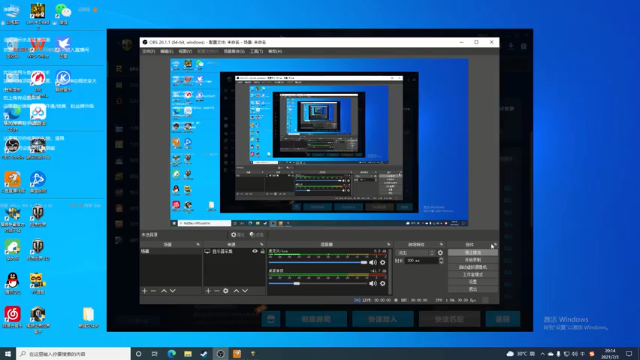Pop out the Controls dock panel
The image size is (640, 360).
(x=495, y=244)
